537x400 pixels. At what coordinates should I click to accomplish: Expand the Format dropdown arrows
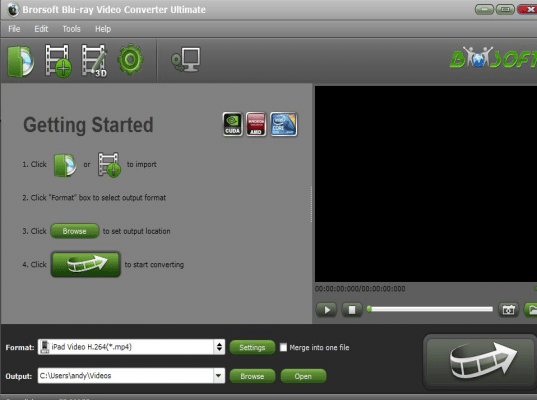tap(219, 347)
